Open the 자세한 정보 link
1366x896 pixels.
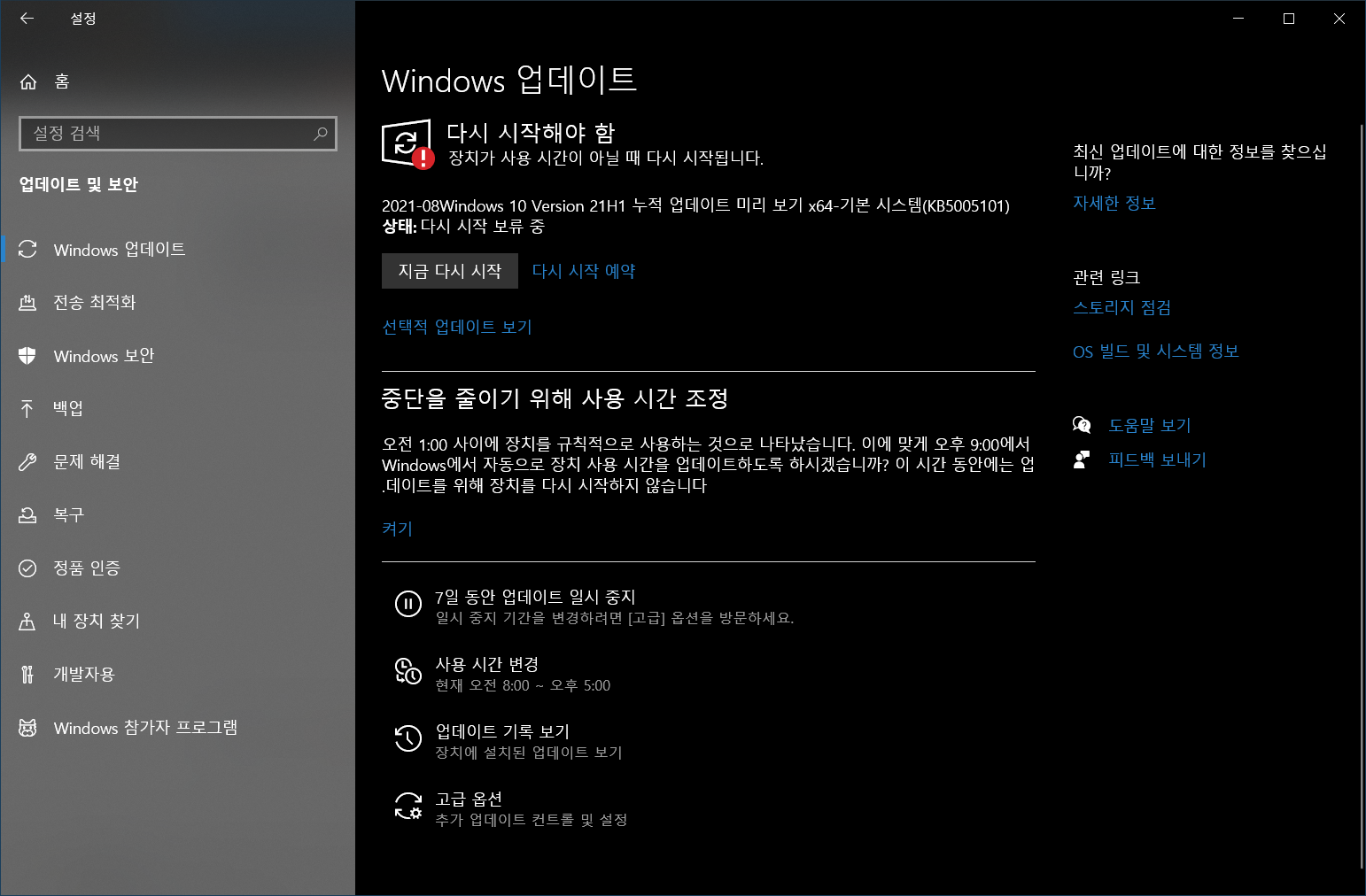click(1114, 203)
